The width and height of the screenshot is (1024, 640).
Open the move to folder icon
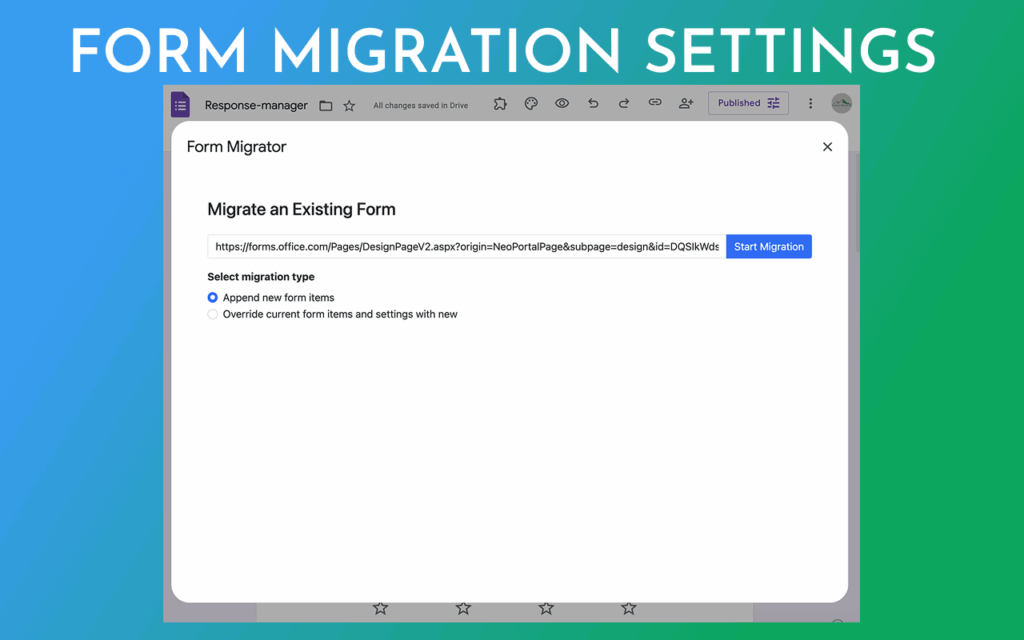(x=326, y=105)
